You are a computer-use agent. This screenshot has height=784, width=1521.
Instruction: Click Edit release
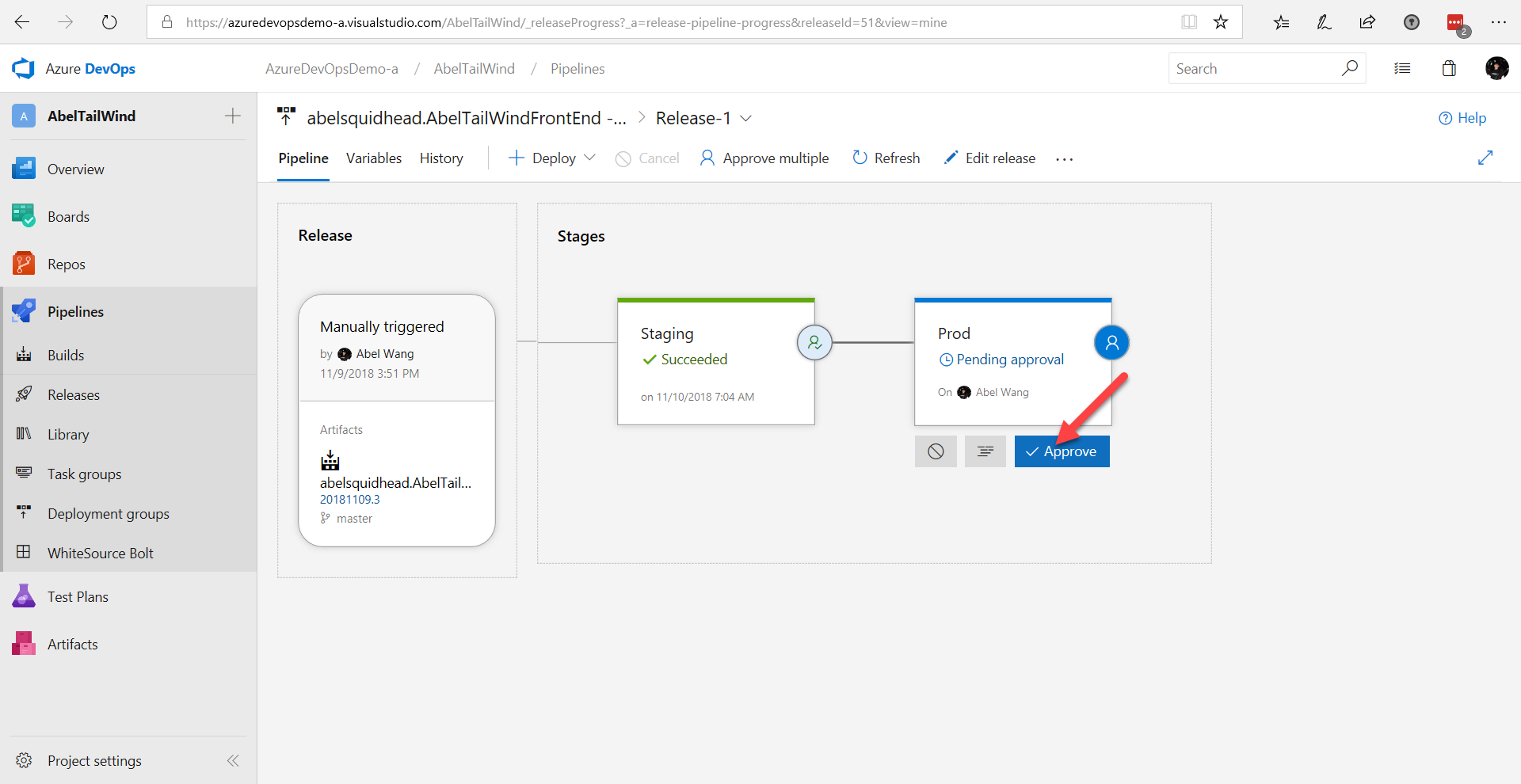tap(989, 158)
